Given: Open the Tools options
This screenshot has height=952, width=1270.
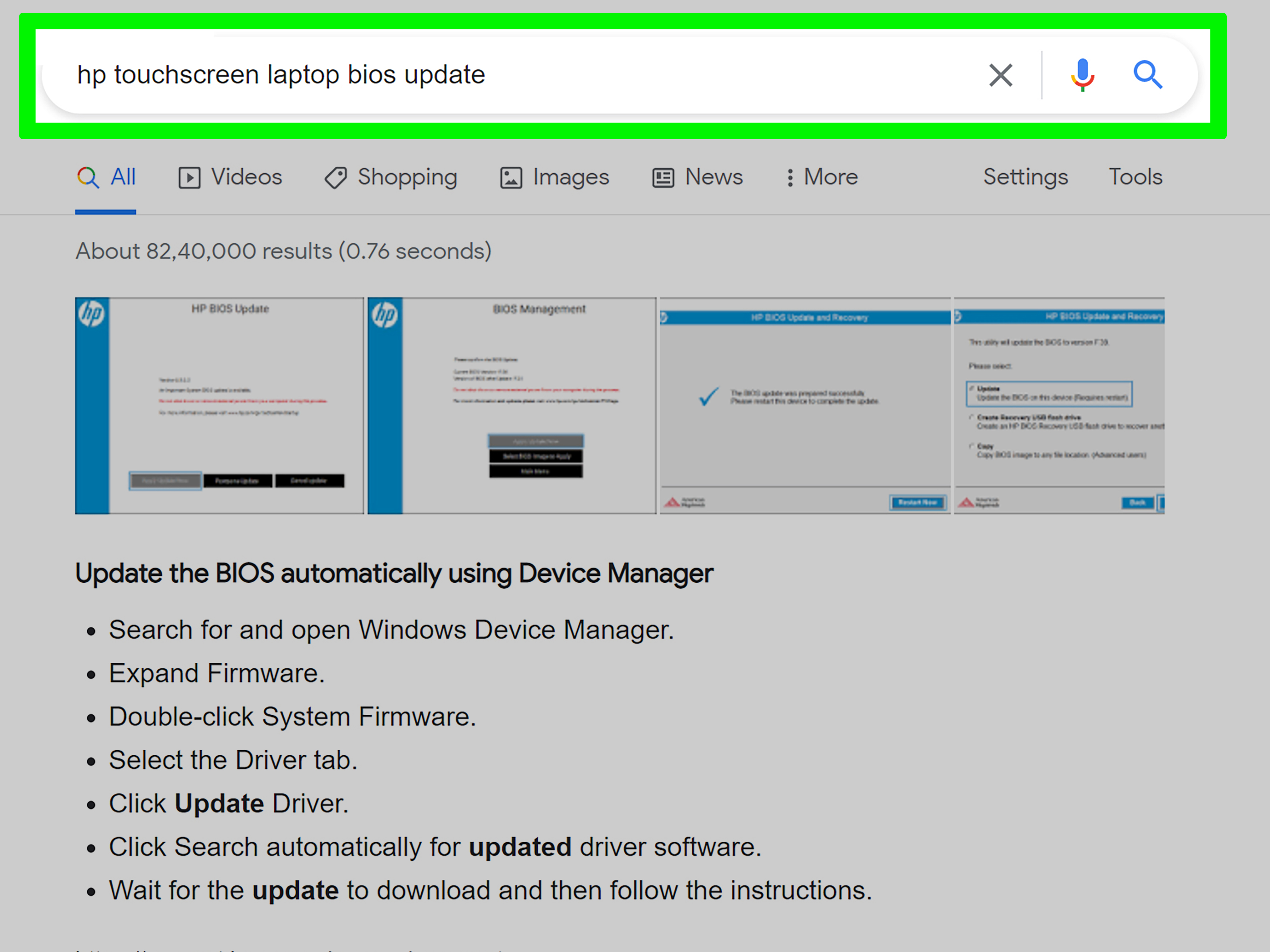Looking at the screenshot, I should click(1135, 177).
